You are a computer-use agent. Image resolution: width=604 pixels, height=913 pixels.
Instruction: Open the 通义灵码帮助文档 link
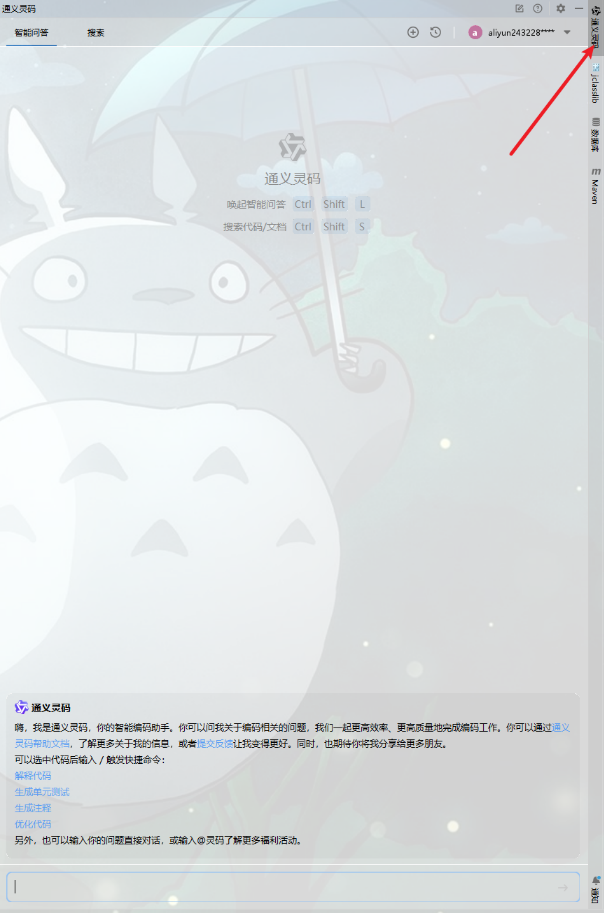pos(43,744)
